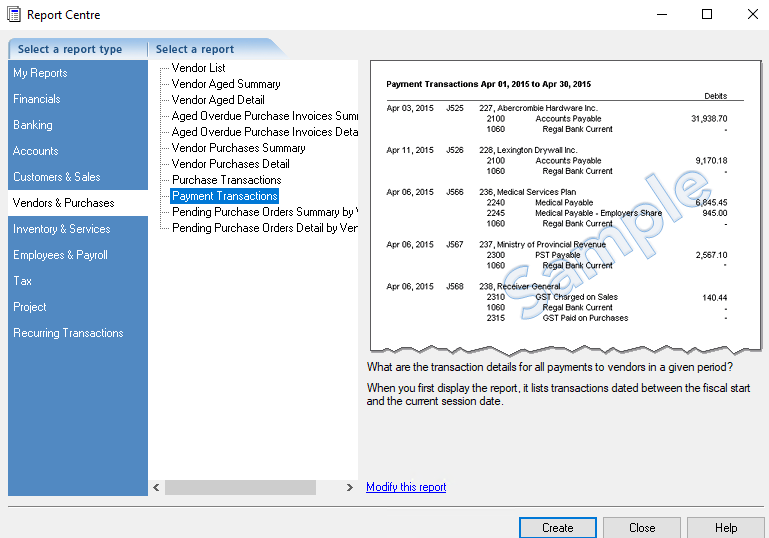Open the Accounts report category

pos(36,151)
